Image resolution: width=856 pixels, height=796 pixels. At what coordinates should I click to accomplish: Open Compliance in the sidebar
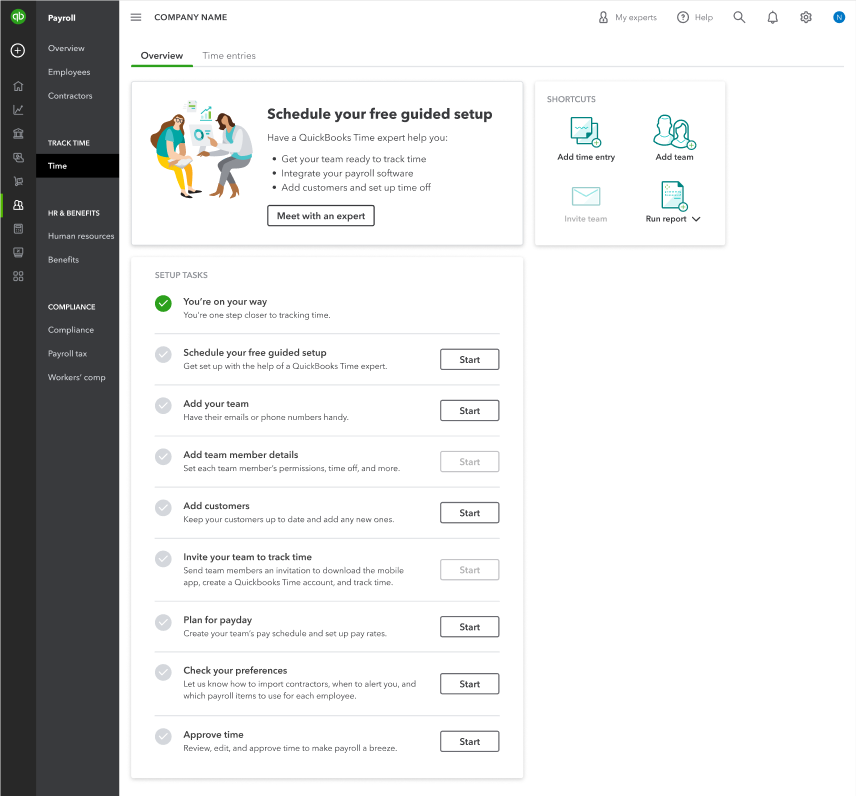tap(71, 330)
